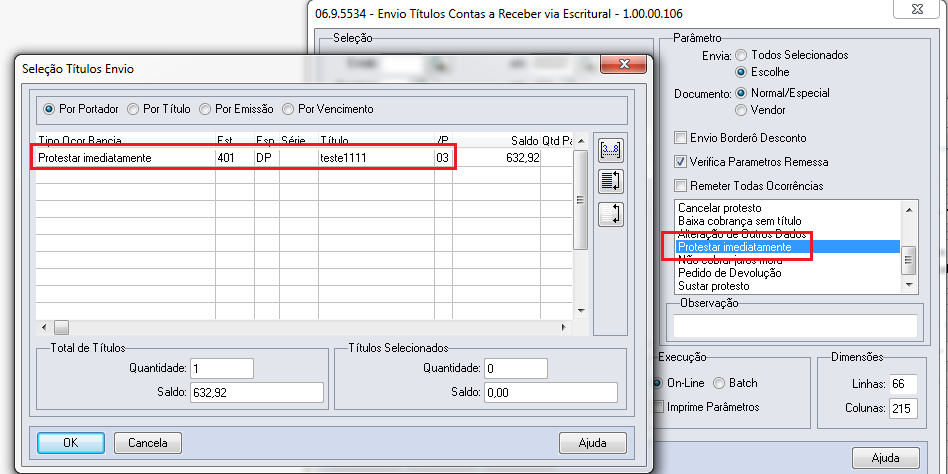Click Protestar imediatamente grid row cell

tap(125, 158)
